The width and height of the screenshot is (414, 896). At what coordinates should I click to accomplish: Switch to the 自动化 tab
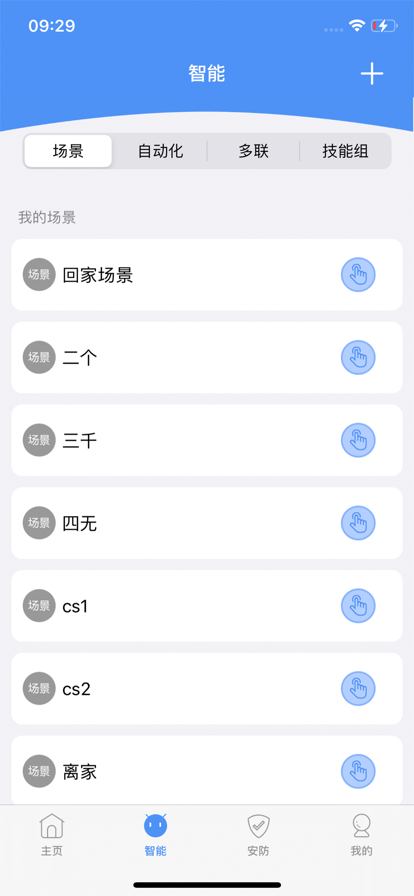(160, 151)
